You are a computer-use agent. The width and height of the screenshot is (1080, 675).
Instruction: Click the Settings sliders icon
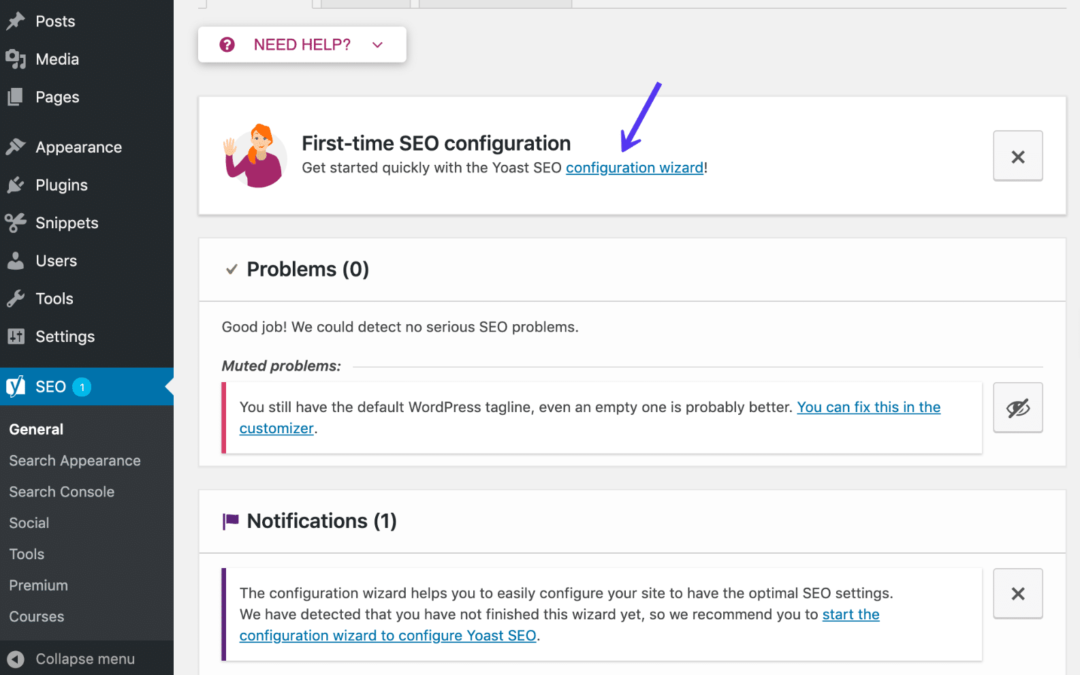pyautogui.click(x=16, y=336)
